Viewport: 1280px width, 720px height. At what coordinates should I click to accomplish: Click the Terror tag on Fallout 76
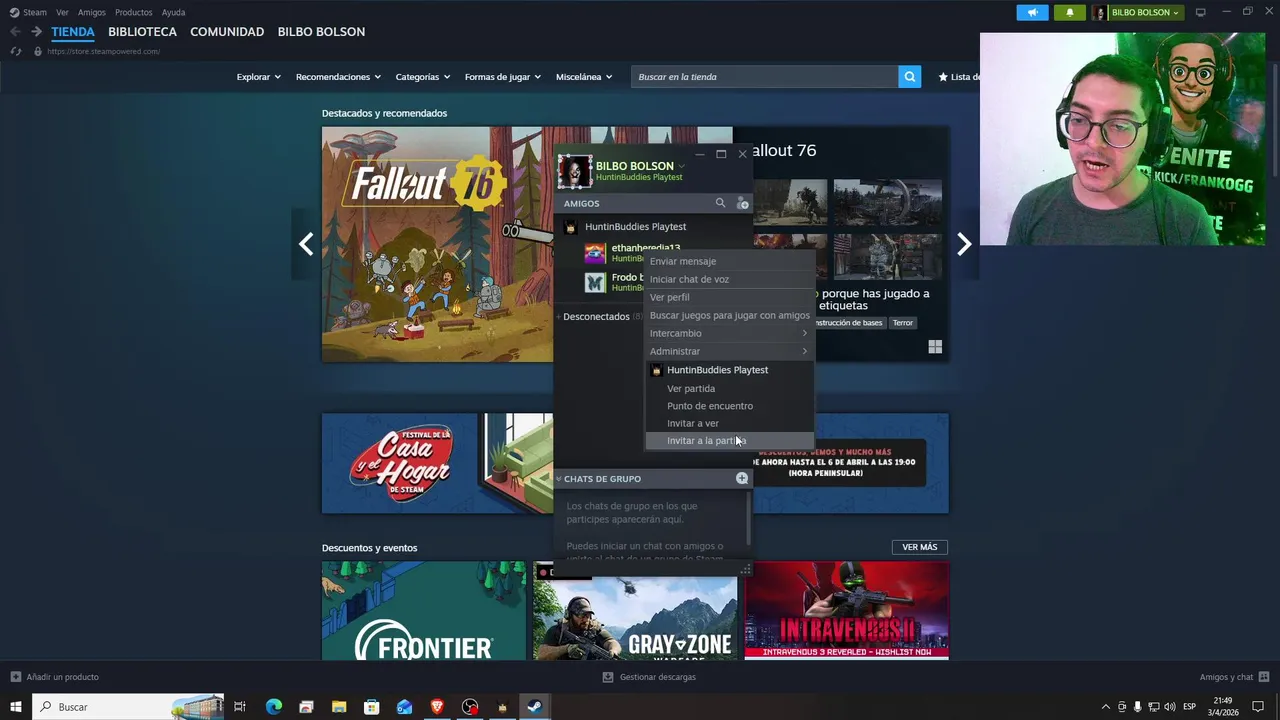point(903,323)
